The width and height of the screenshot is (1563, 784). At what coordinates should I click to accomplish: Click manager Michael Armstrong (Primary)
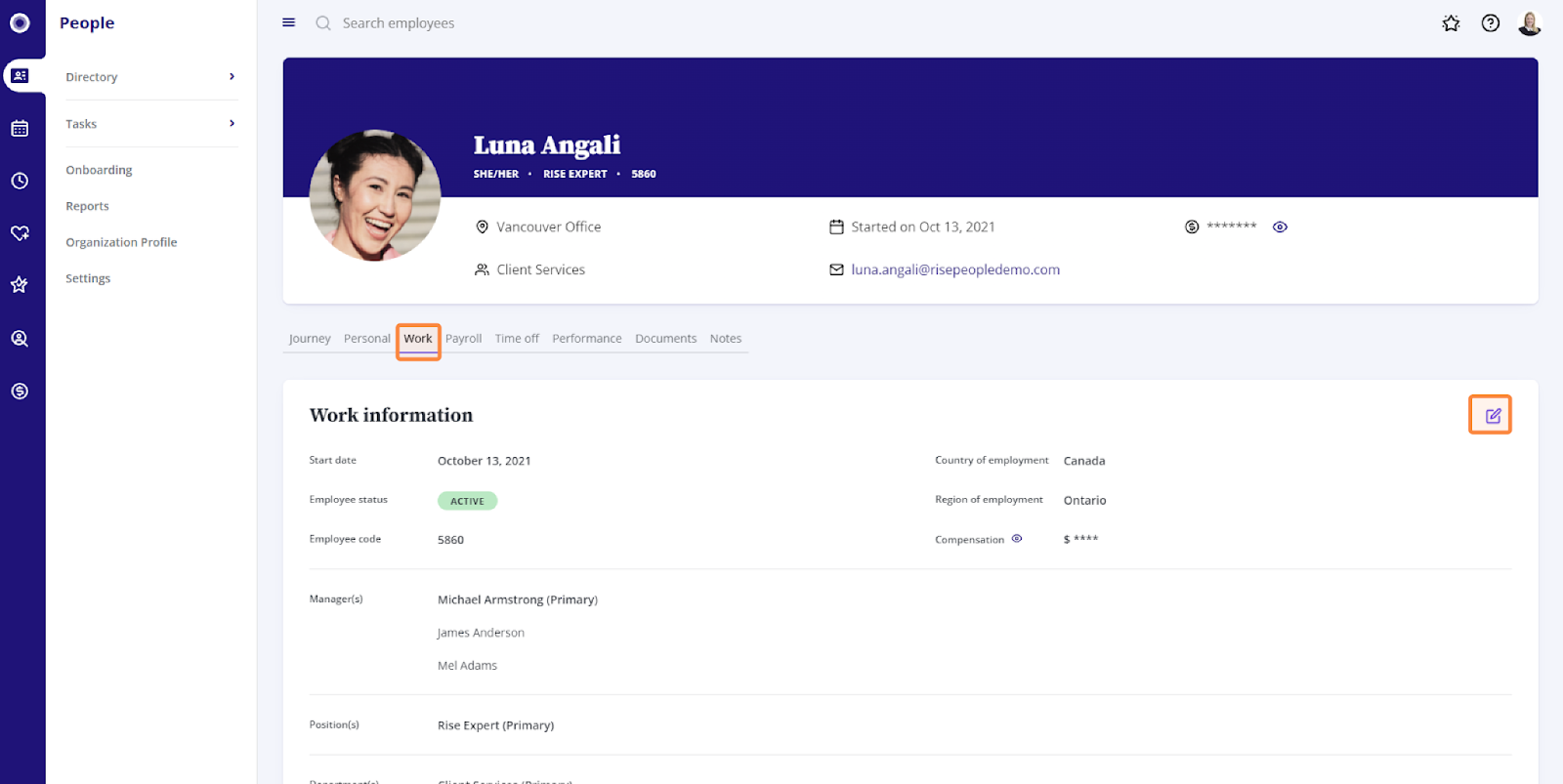click(518, 599)
